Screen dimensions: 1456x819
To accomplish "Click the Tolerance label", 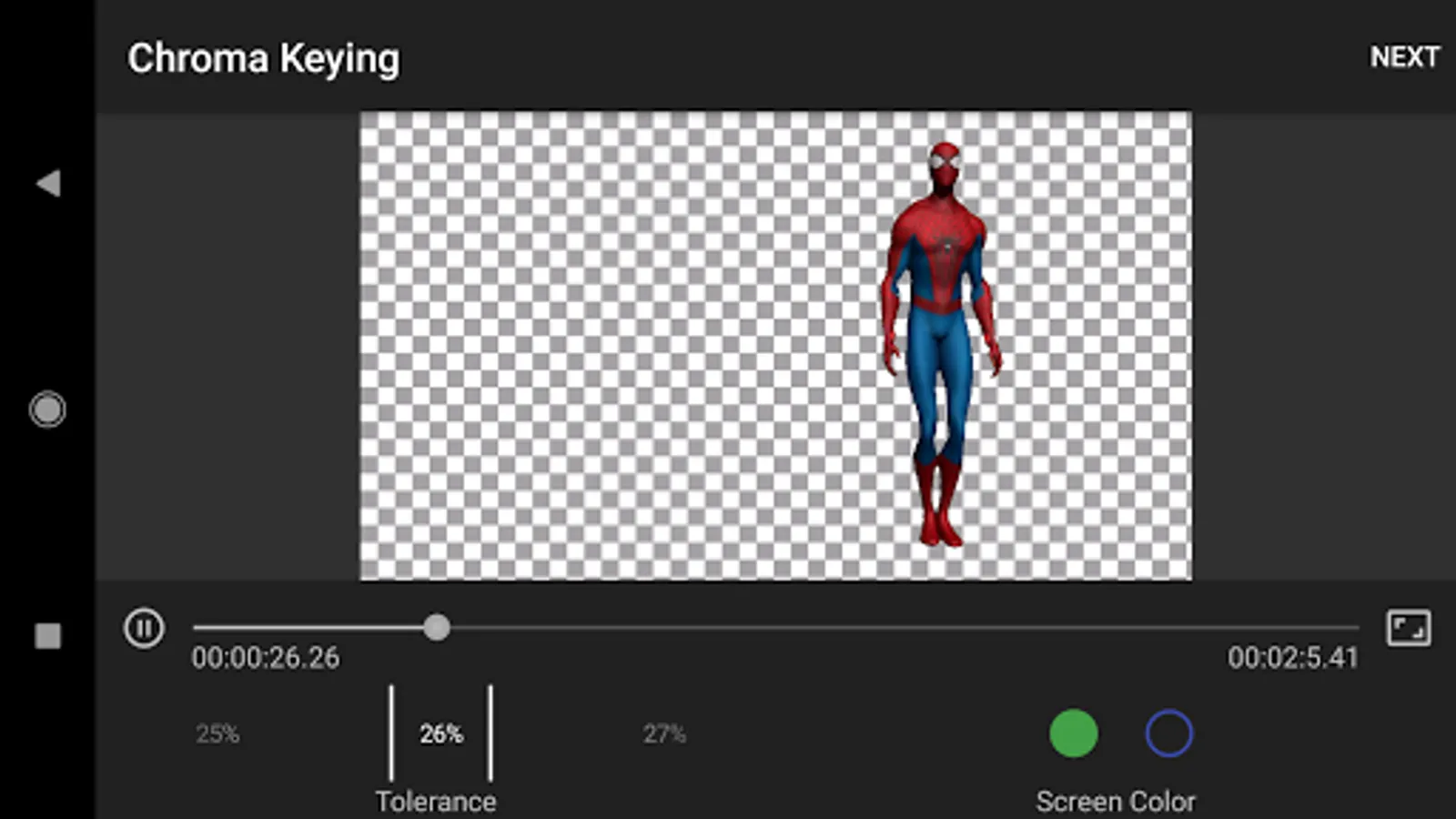I will 436,802.
